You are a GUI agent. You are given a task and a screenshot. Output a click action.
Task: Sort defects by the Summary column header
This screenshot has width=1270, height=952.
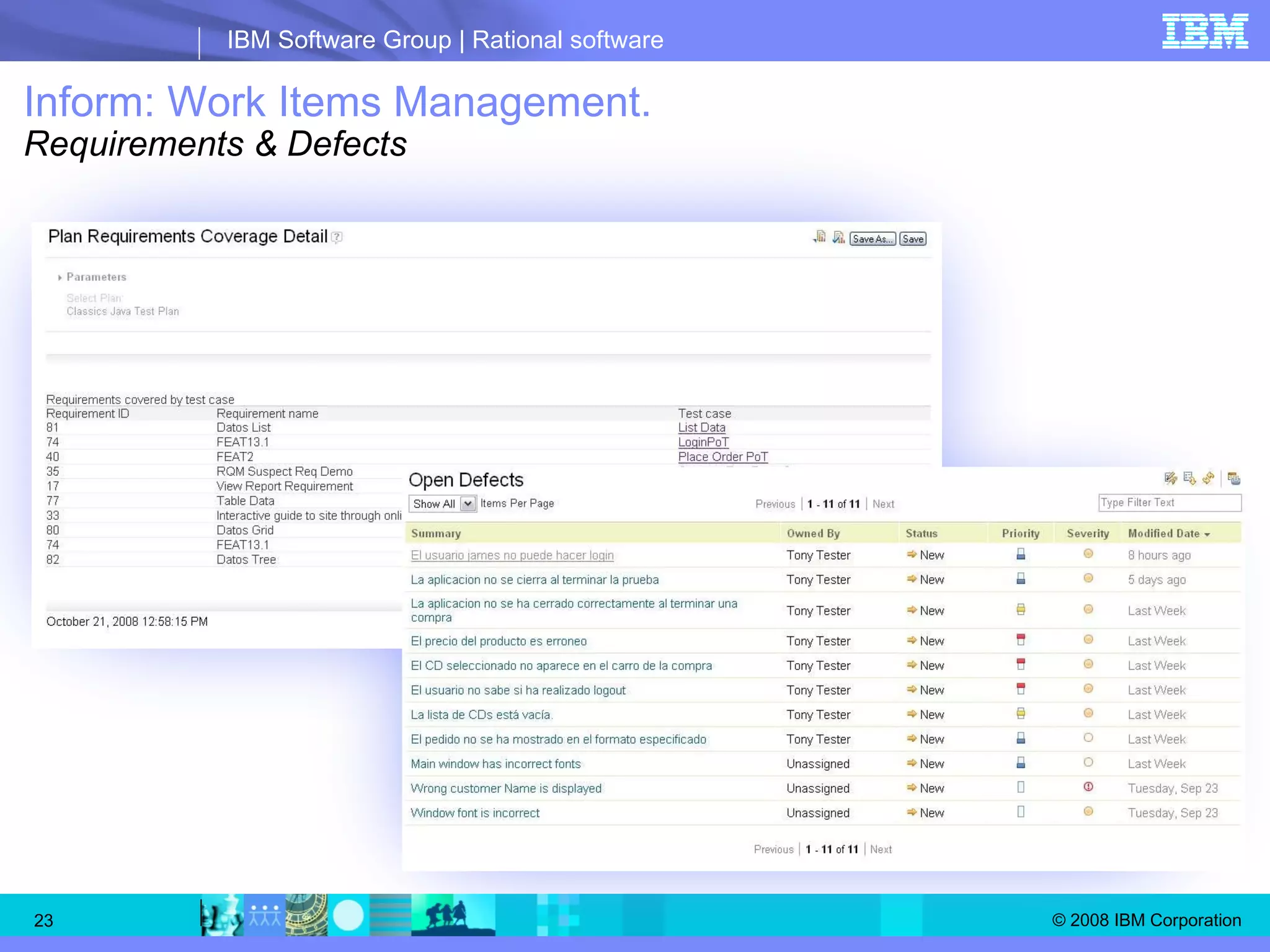(x=436, y=534)
